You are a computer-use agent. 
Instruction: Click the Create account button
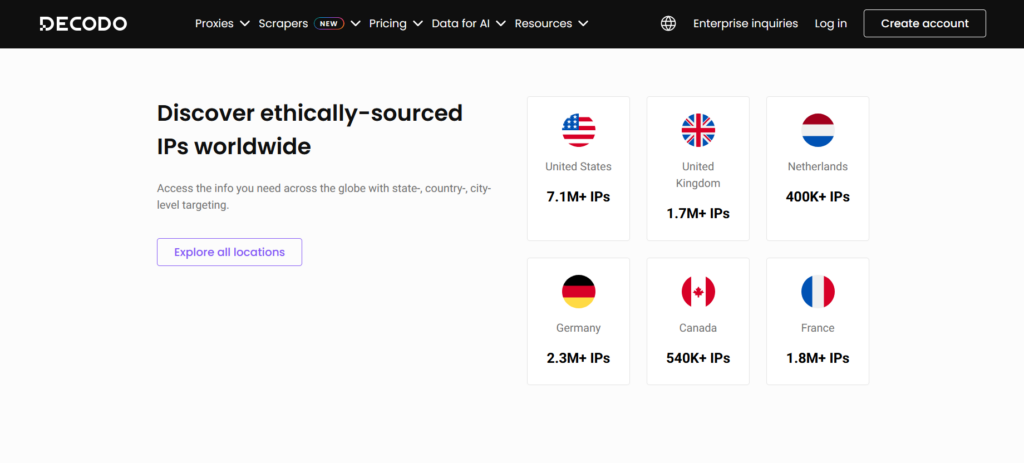[924, 23]
